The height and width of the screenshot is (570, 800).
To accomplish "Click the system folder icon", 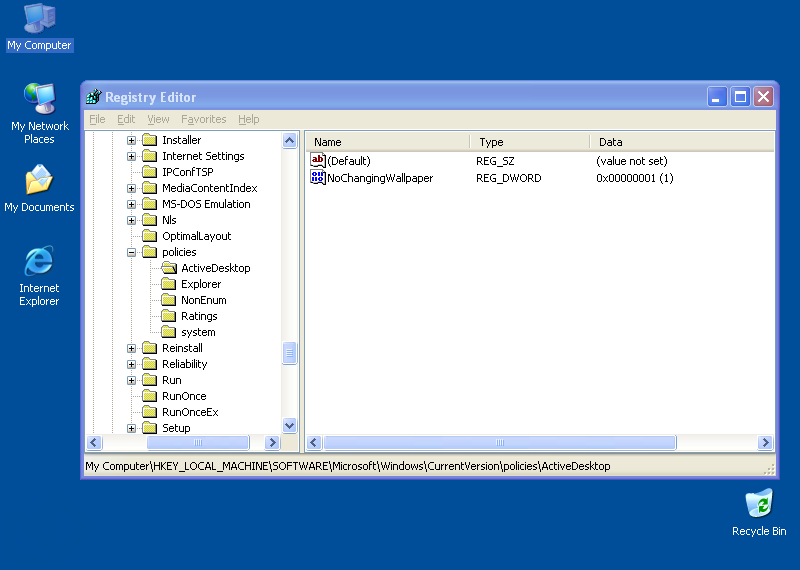I will click(x=169, y=332).
